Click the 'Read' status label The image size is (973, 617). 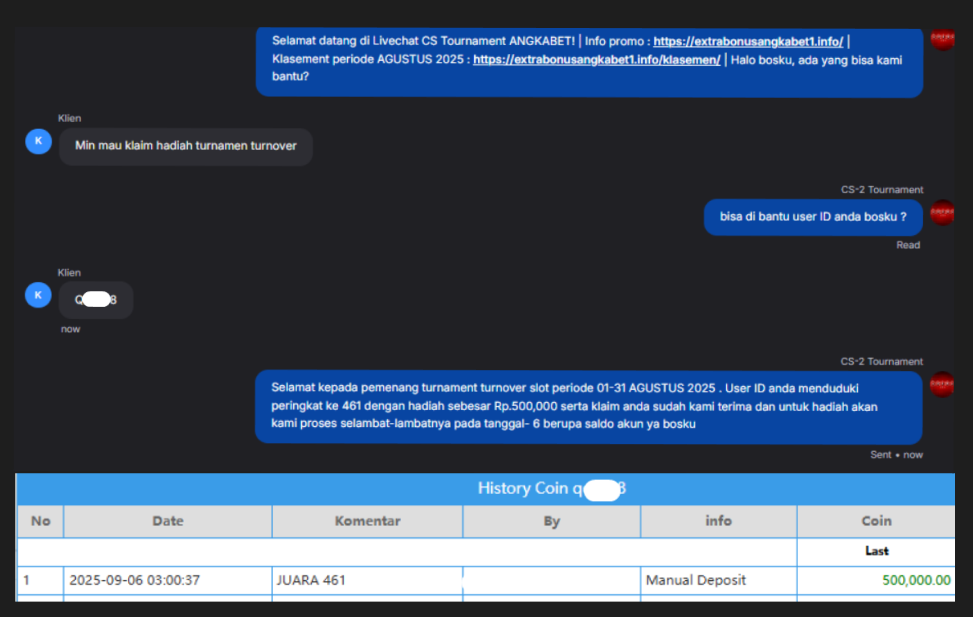908,245
